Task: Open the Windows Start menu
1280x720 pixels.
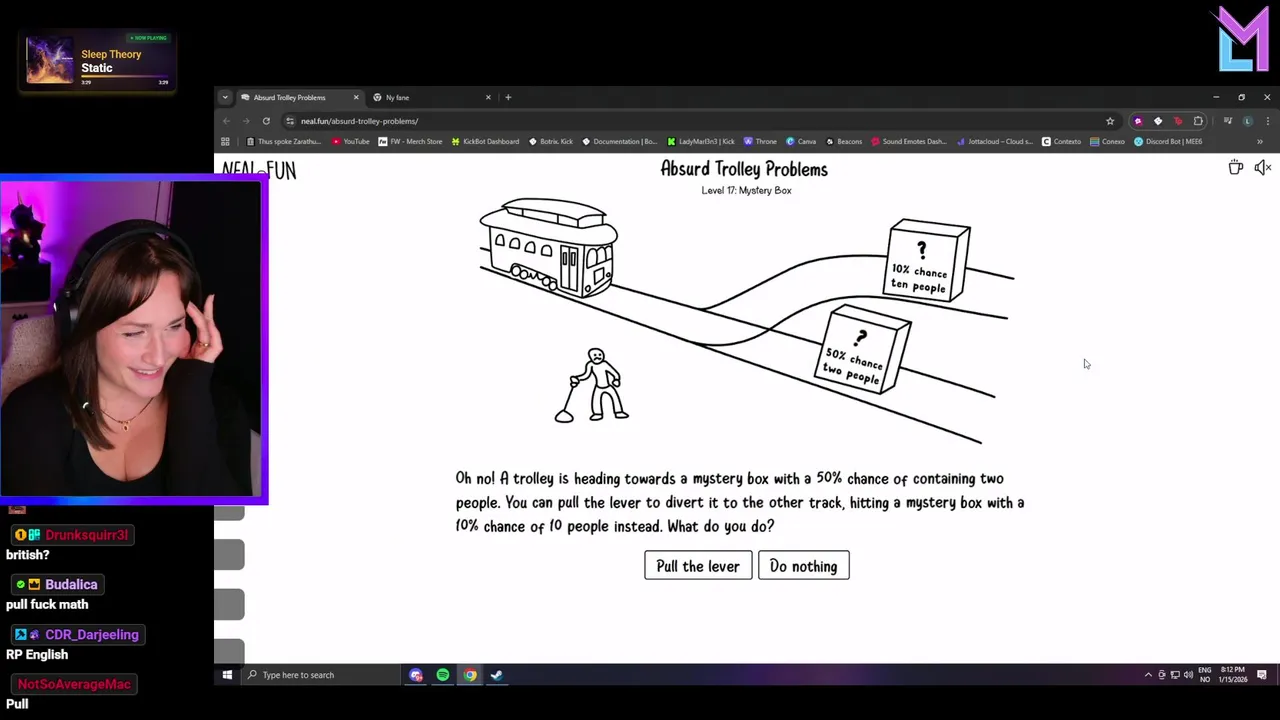Action: point(227,675)
